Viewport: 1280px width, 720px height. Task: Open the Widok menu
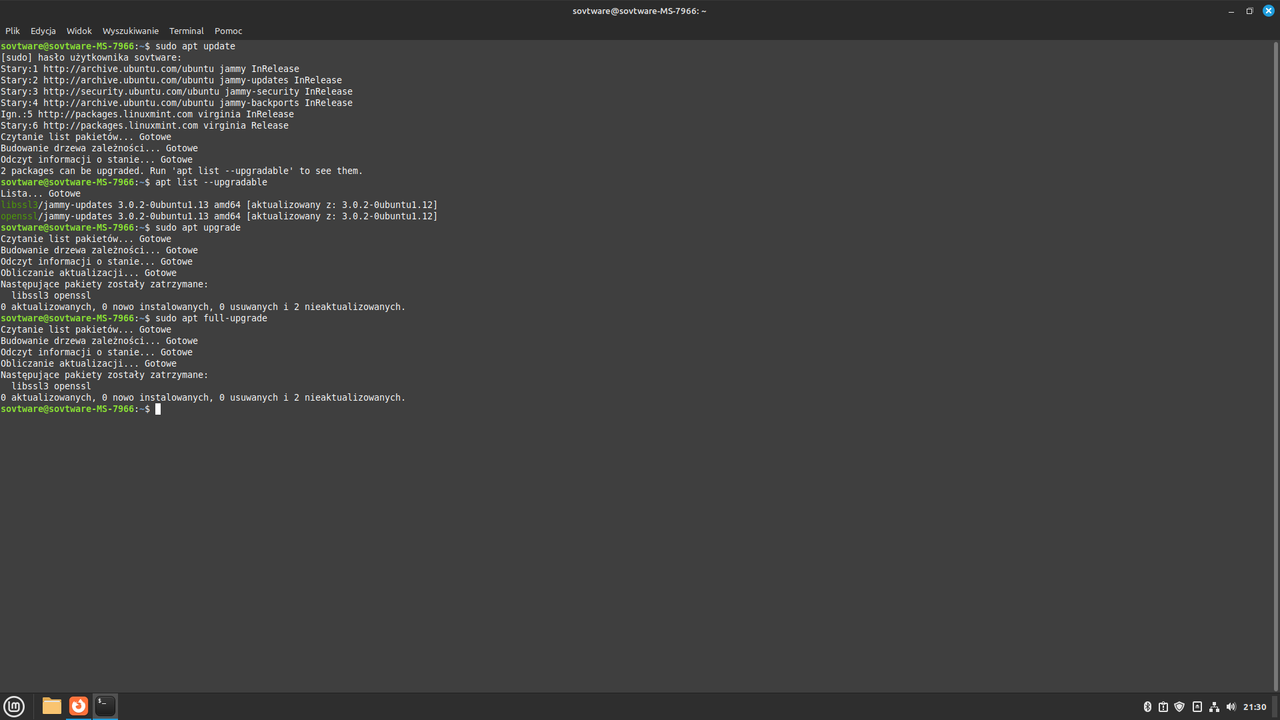(79, 31)
